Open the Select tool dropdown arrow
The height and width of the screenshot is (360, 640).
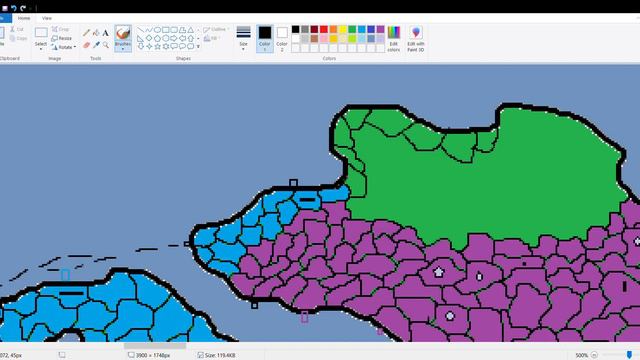coord(41,49)
